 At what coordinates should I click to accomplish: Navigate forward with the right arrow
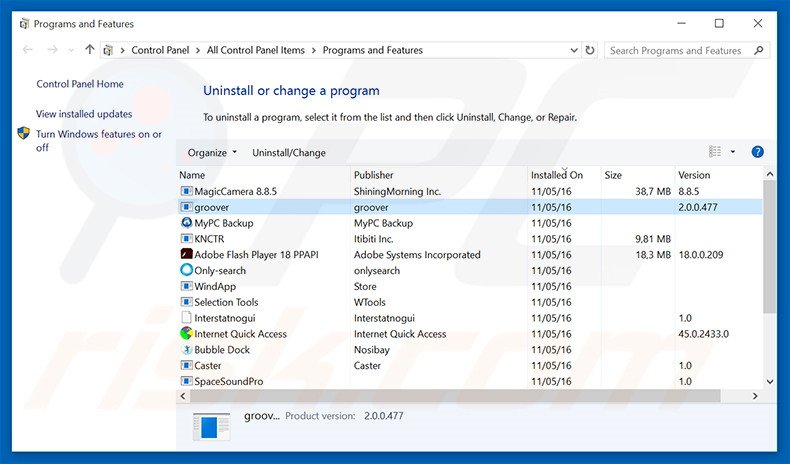(52, 49)
